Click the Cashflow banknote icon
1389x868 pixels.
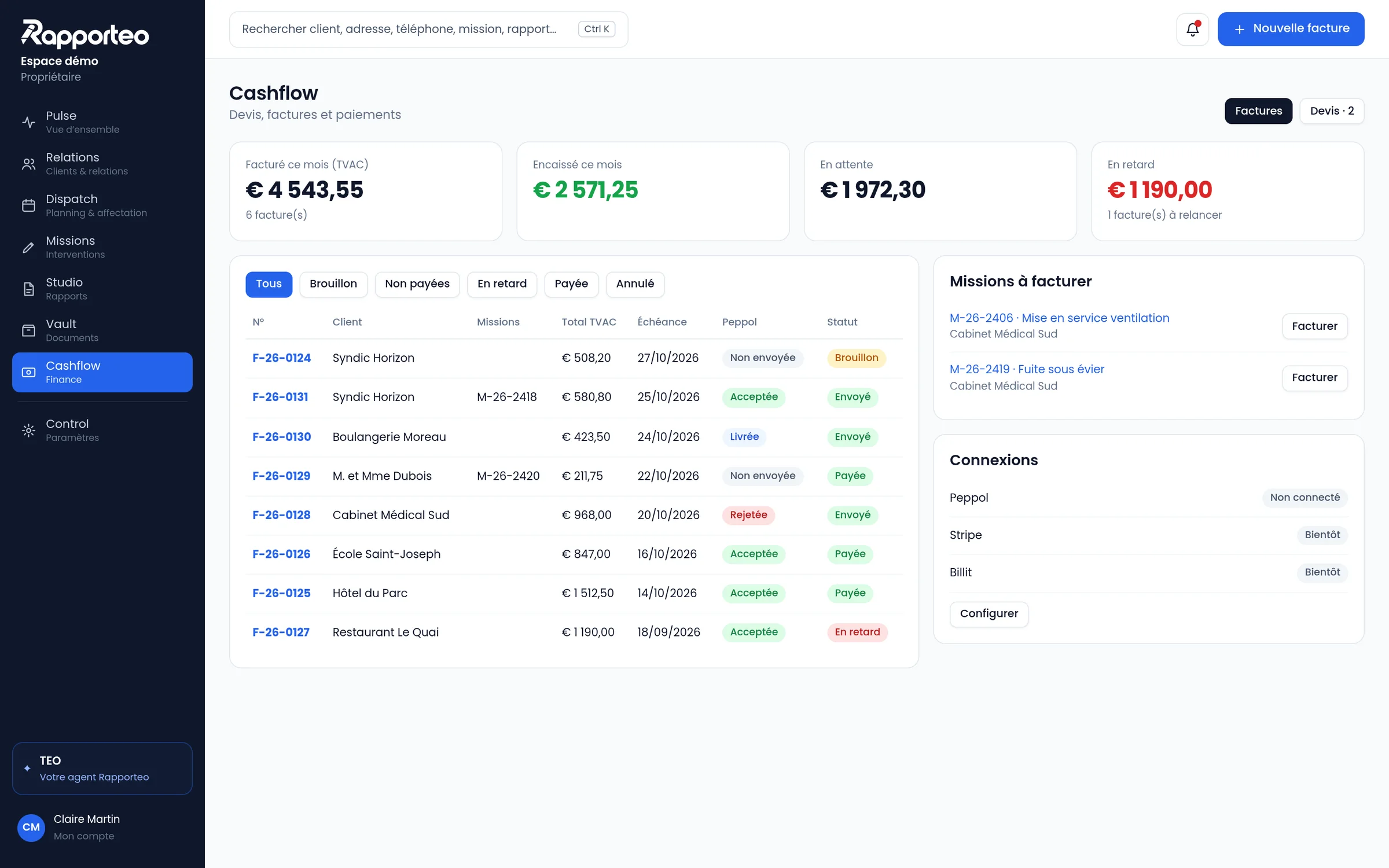[28, 372]
